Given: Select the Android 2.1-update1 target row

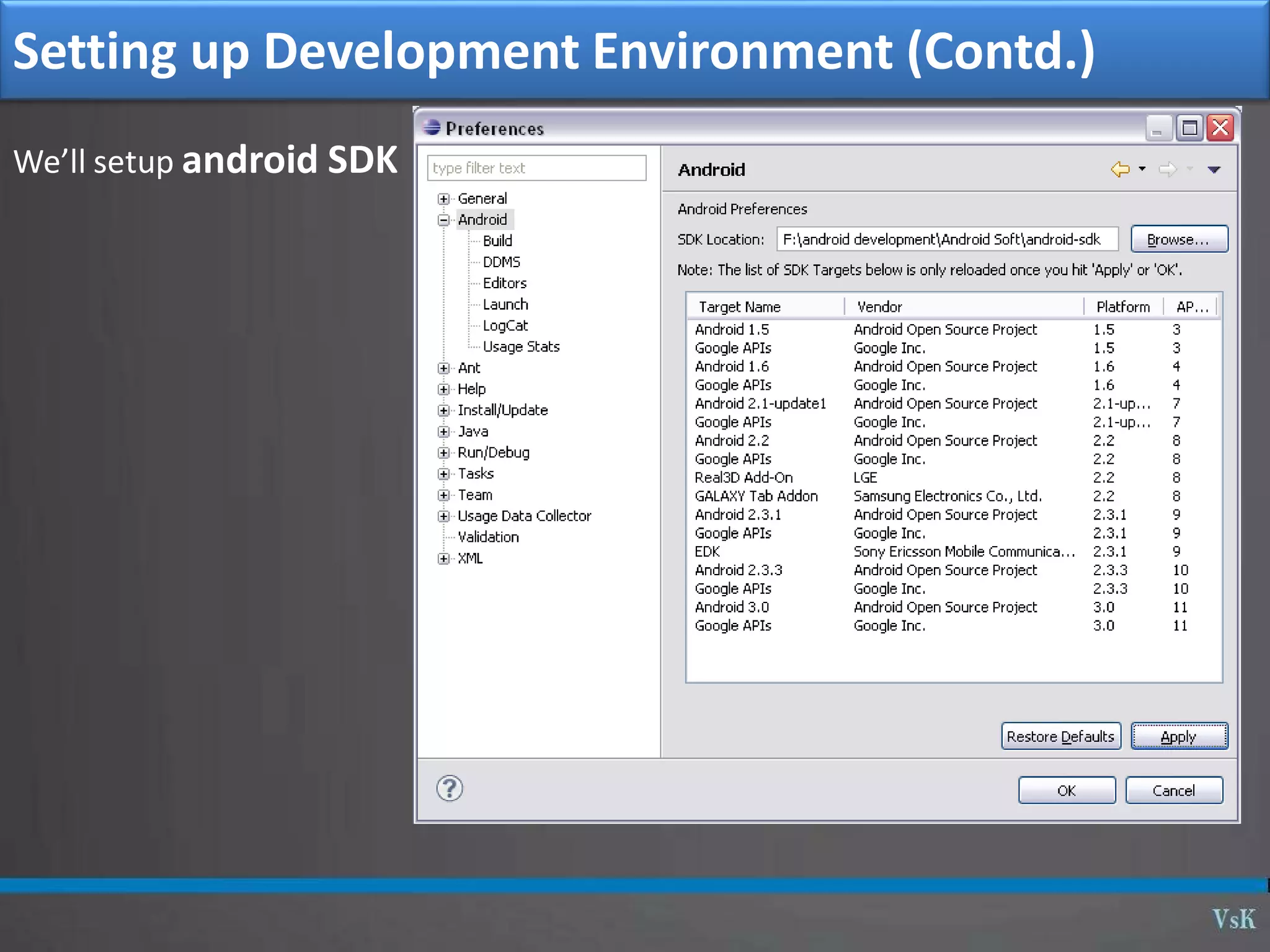Looking at the screenshot, I should (954, 403).
